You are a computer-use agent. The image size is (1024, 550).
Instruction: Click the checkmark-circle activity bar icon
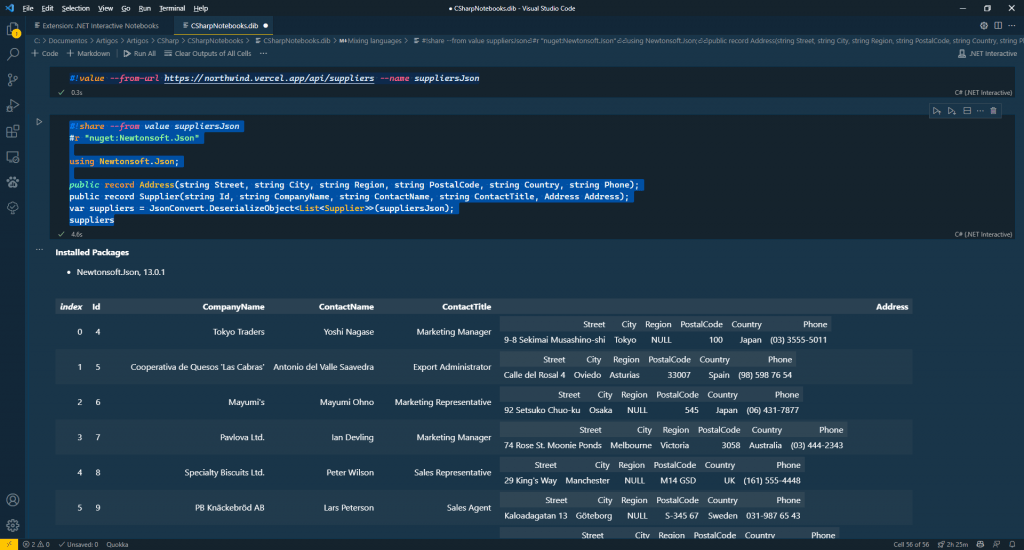click(x=12, y=208)
